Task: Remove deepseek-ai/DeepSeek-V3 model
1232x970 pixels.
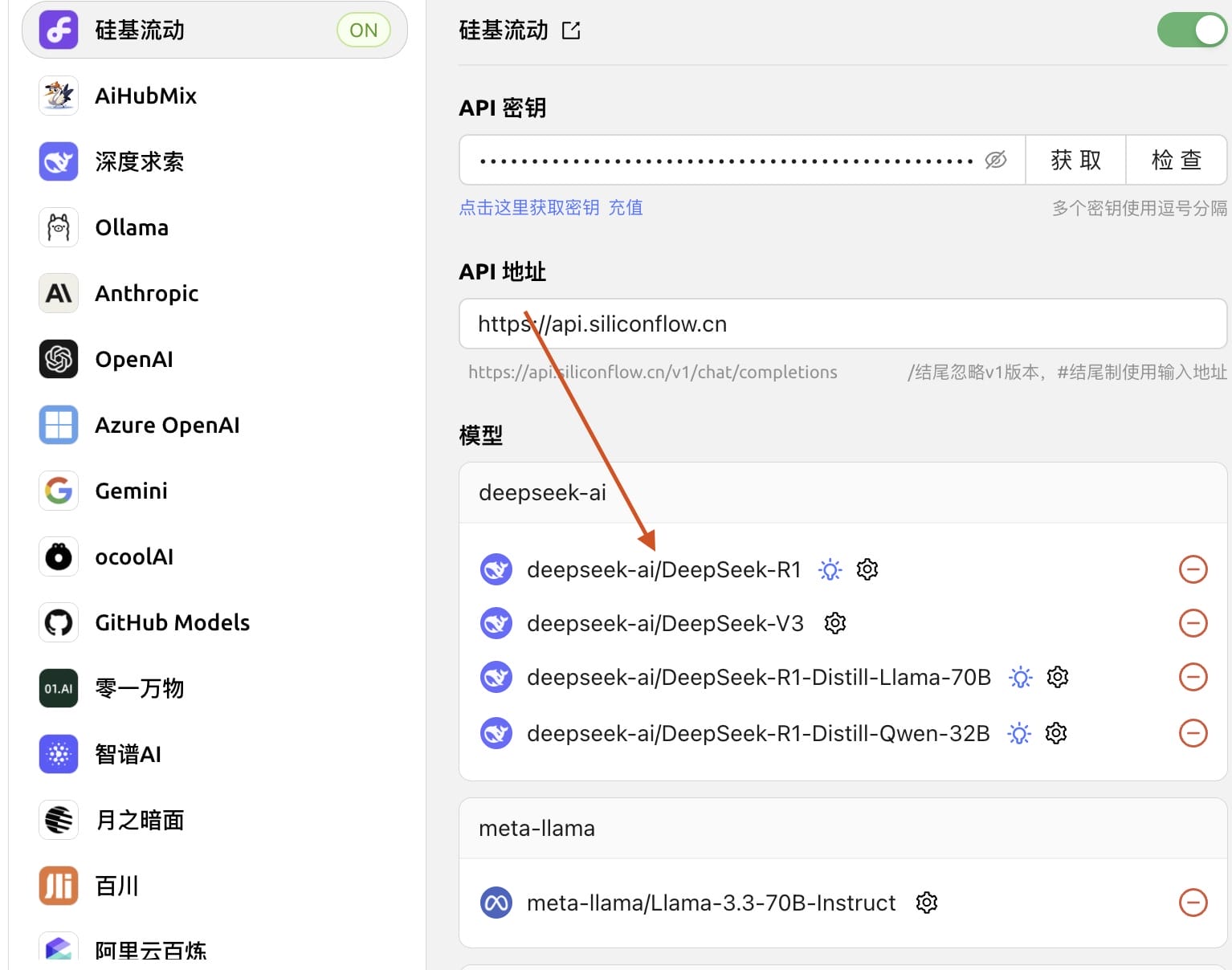Action: (1193, 623)
